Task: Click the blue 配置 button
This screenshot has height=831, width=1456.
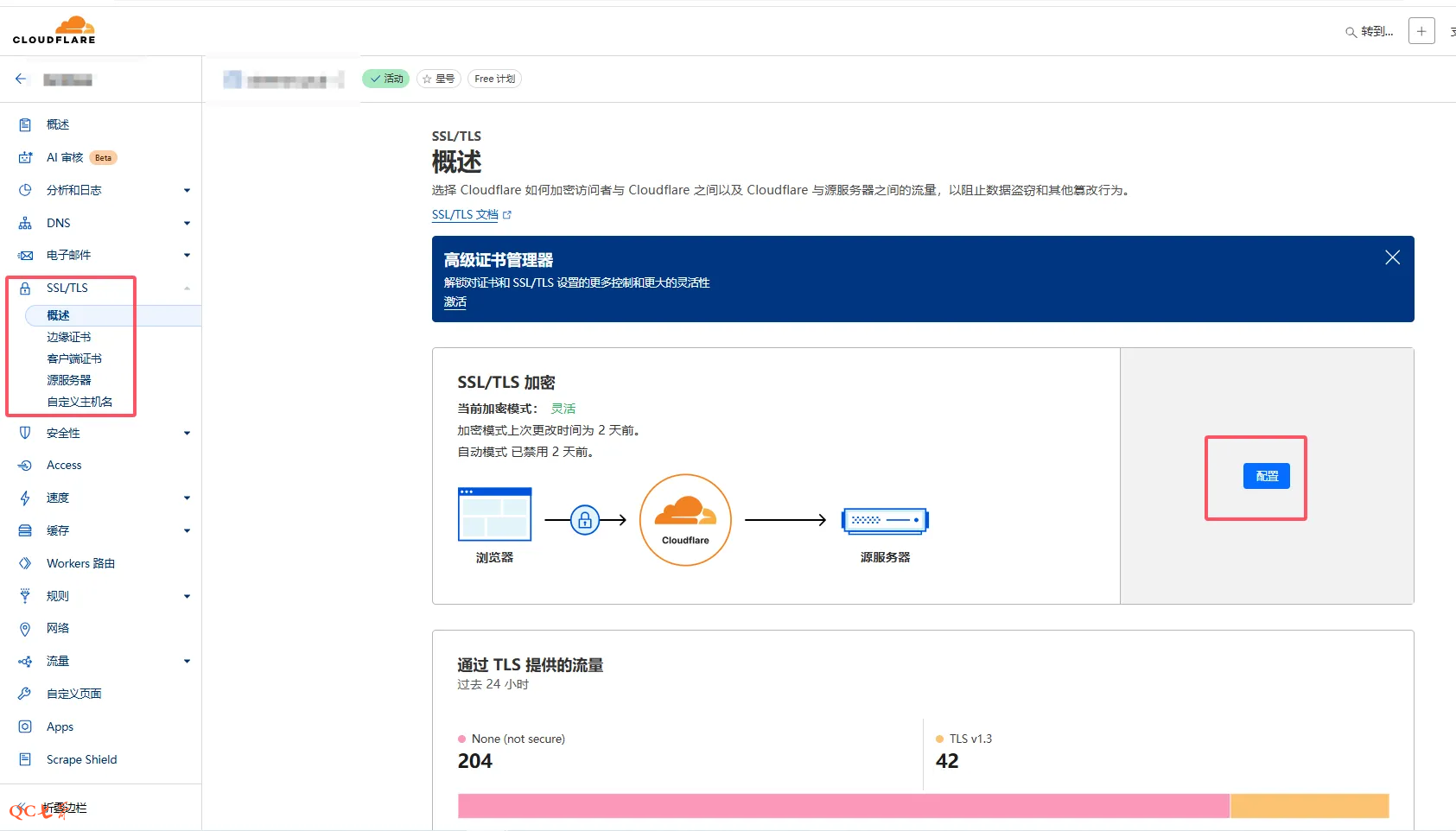Action: pos(1266,476)
